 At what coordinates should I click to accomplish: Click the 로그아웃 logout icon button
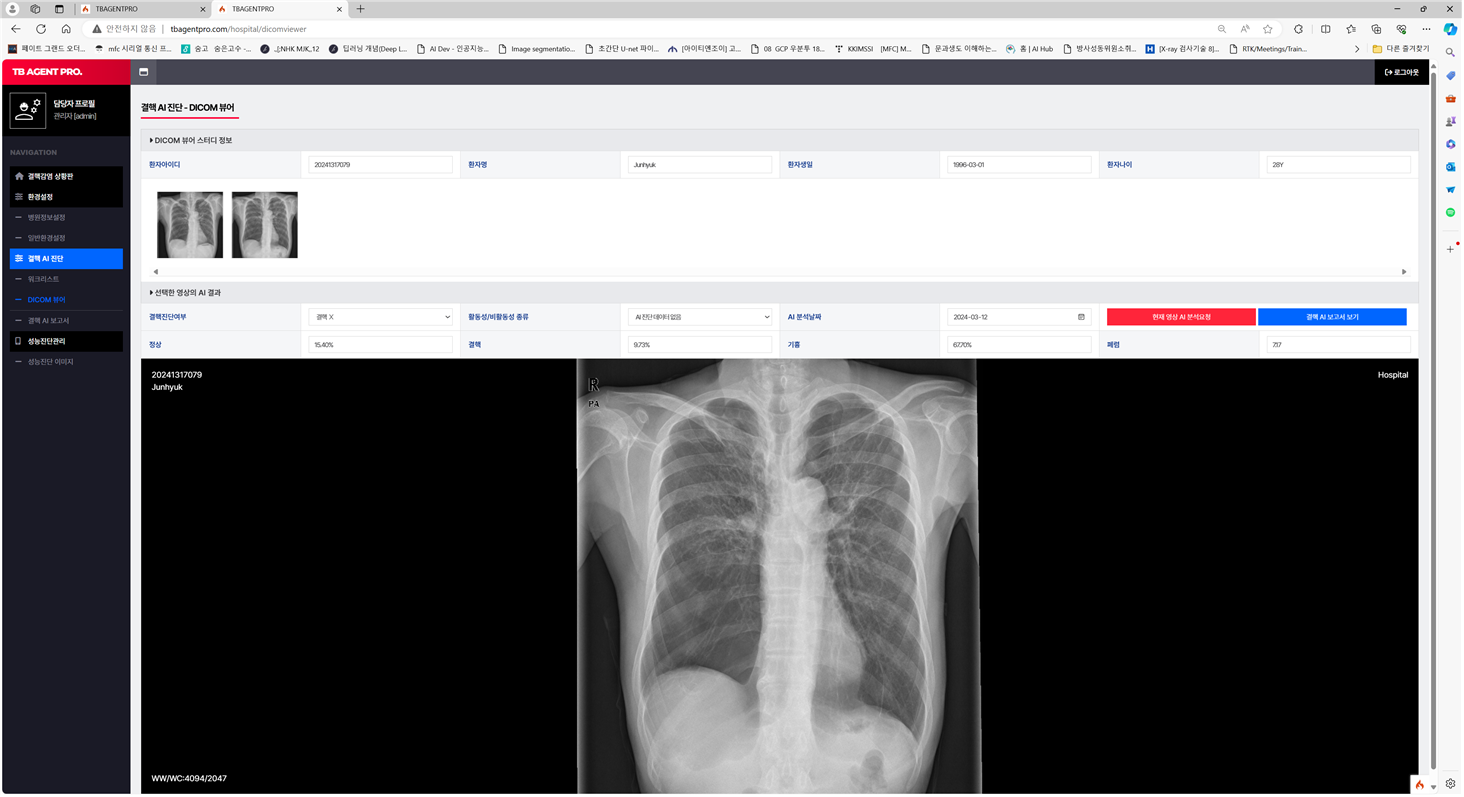coord(1401,72)
